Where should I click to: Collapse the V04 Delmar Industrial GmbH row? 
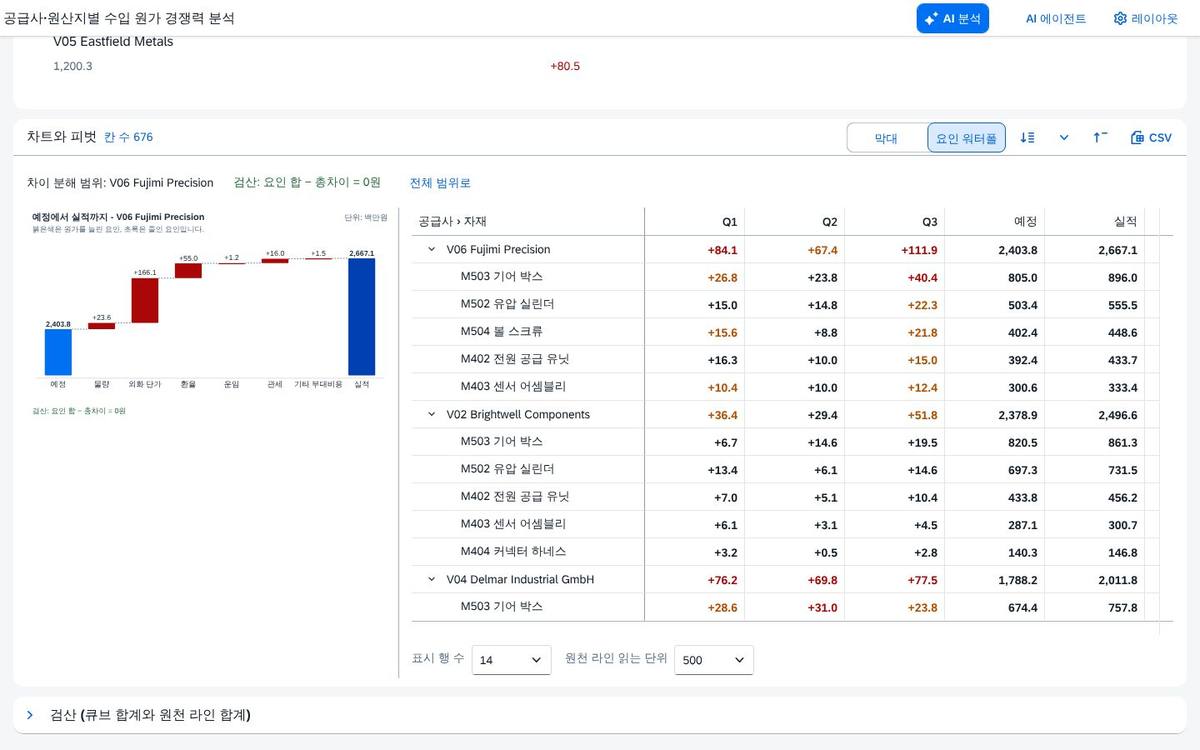pyautogui.click(x=432, y=580)
